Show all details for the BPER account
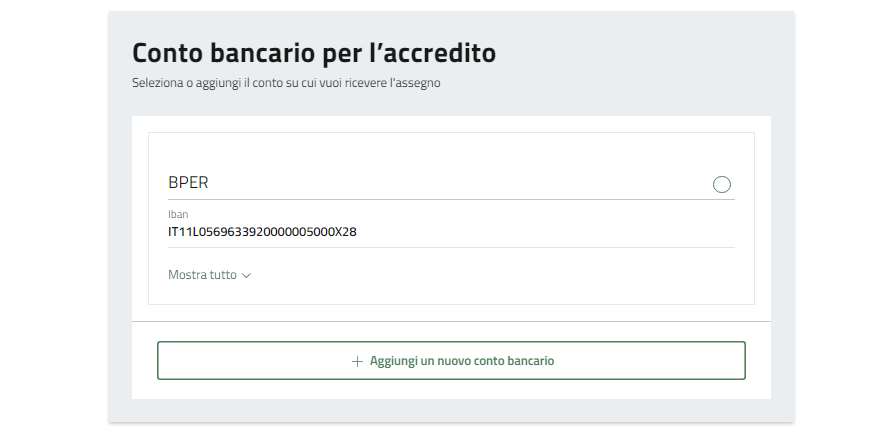This screenshot has width=876, height=437. click(210, 275)
